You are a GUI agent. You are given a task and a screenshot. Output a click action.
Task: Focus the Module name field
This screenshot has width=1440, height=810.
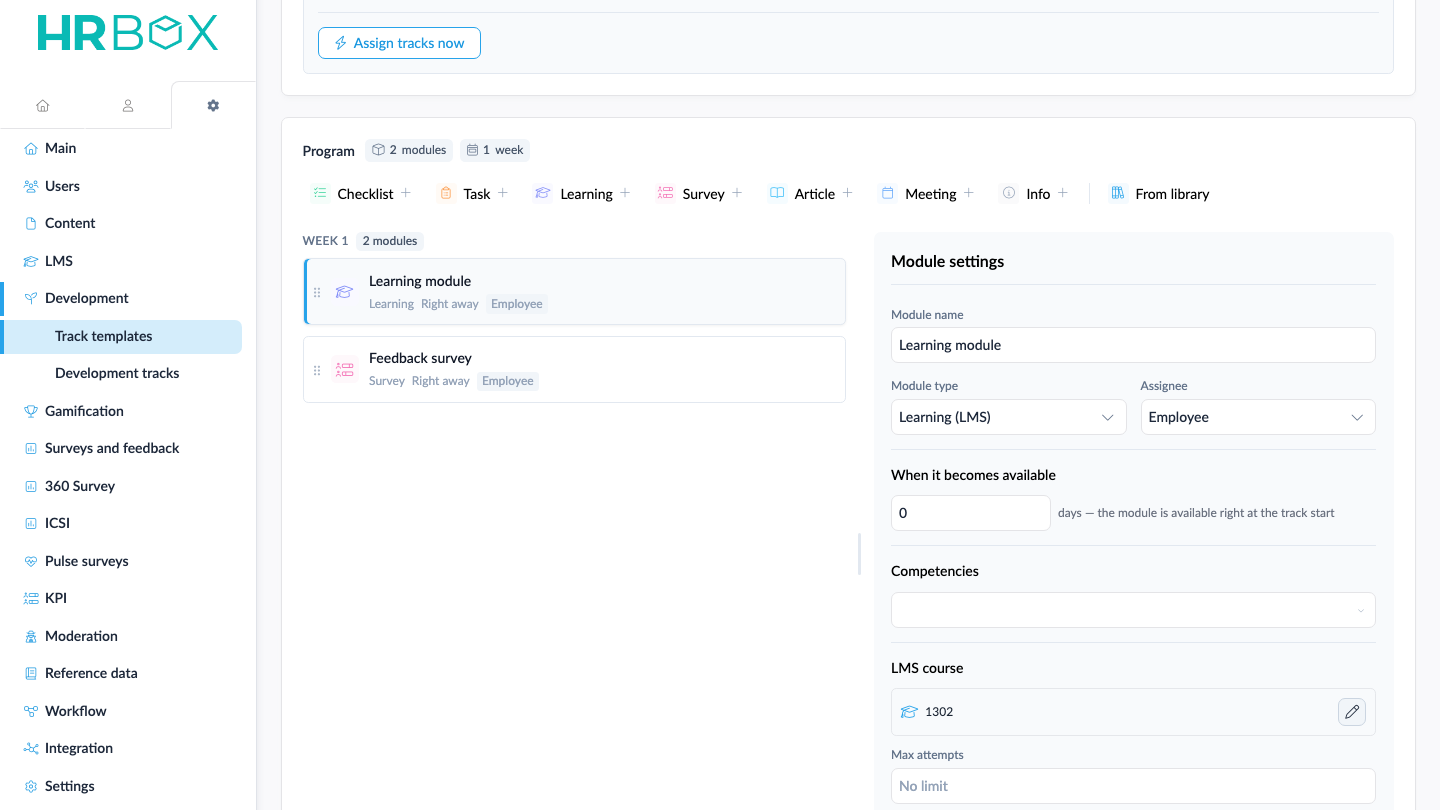(1133, 345)
